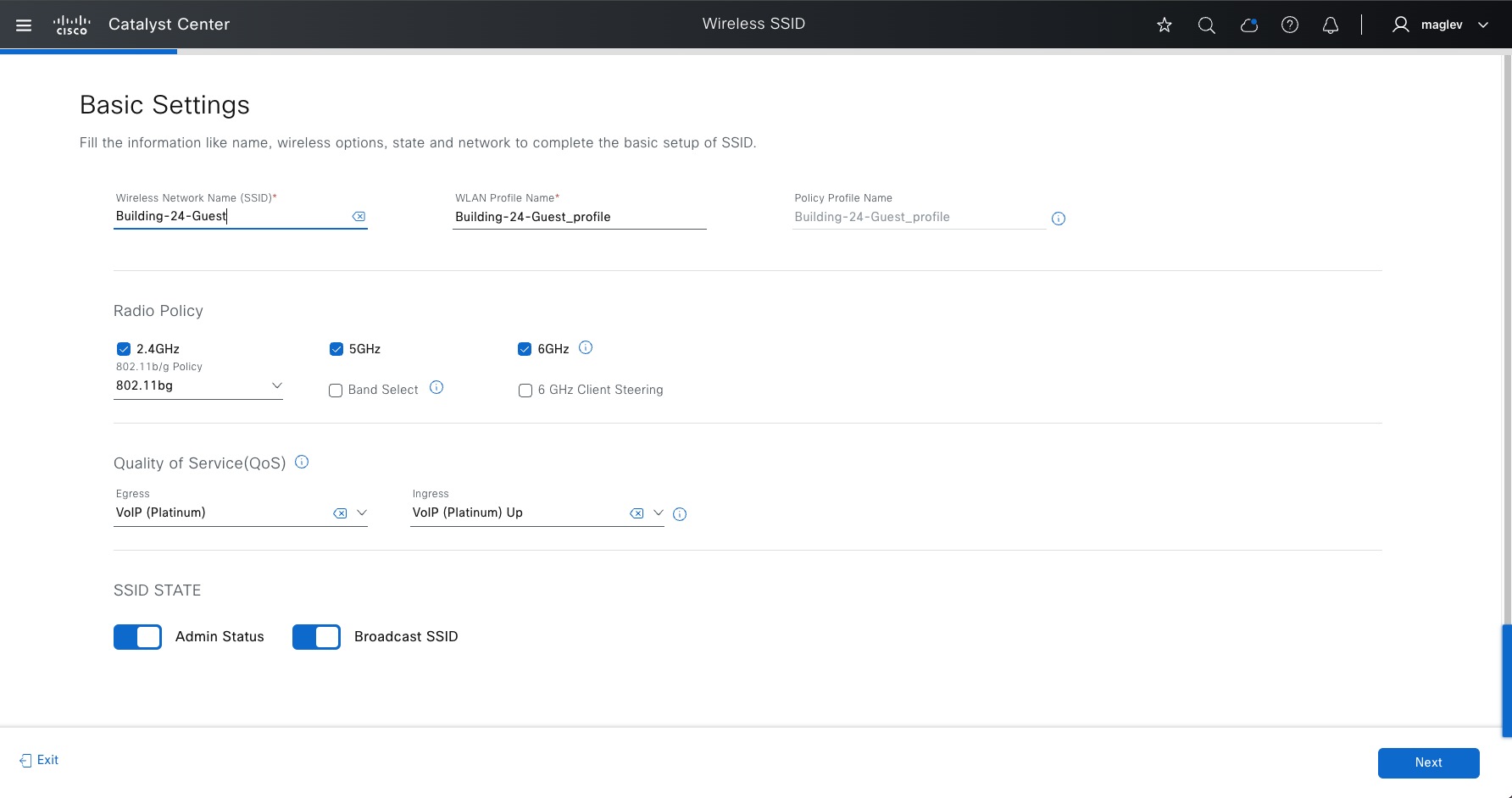Expand the Egress QoS dropdown
Viewport: 1512px width, 798px height.
pos(362,513)
